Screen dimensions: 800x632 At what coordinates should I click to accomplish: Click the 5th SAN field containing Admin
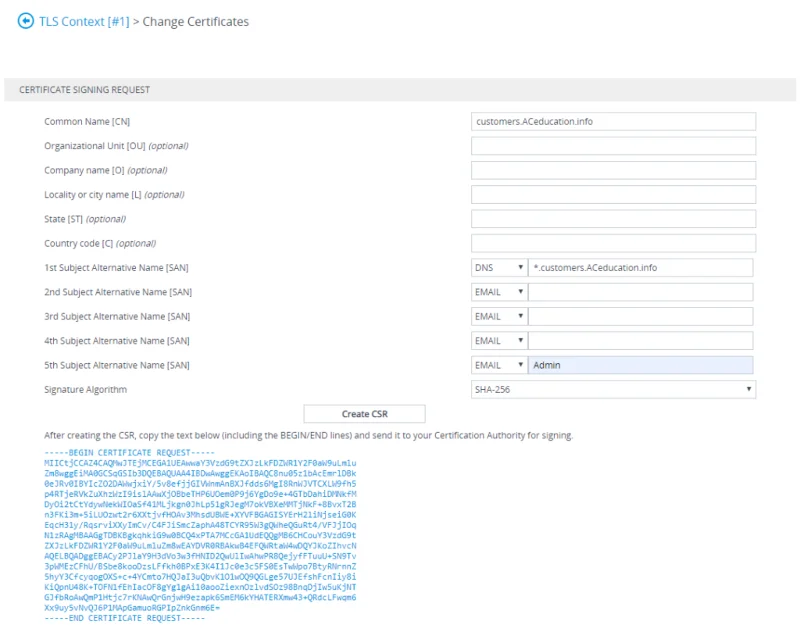pos(640,365)
